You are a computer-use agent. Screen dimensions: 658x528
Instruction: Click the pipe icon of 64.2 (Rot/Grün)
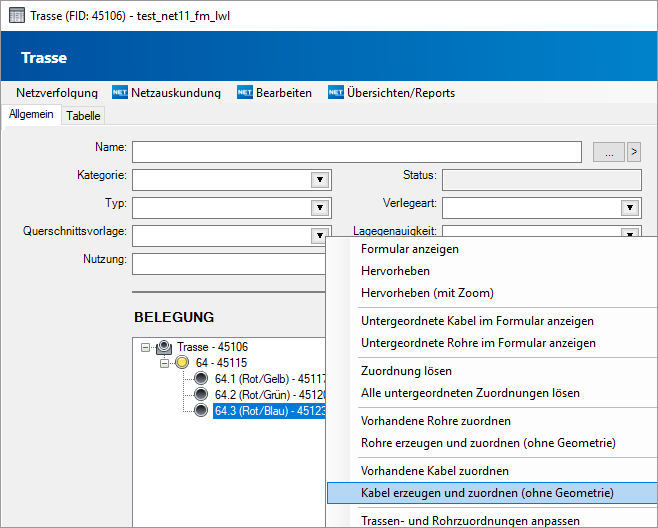pos(201,394)
